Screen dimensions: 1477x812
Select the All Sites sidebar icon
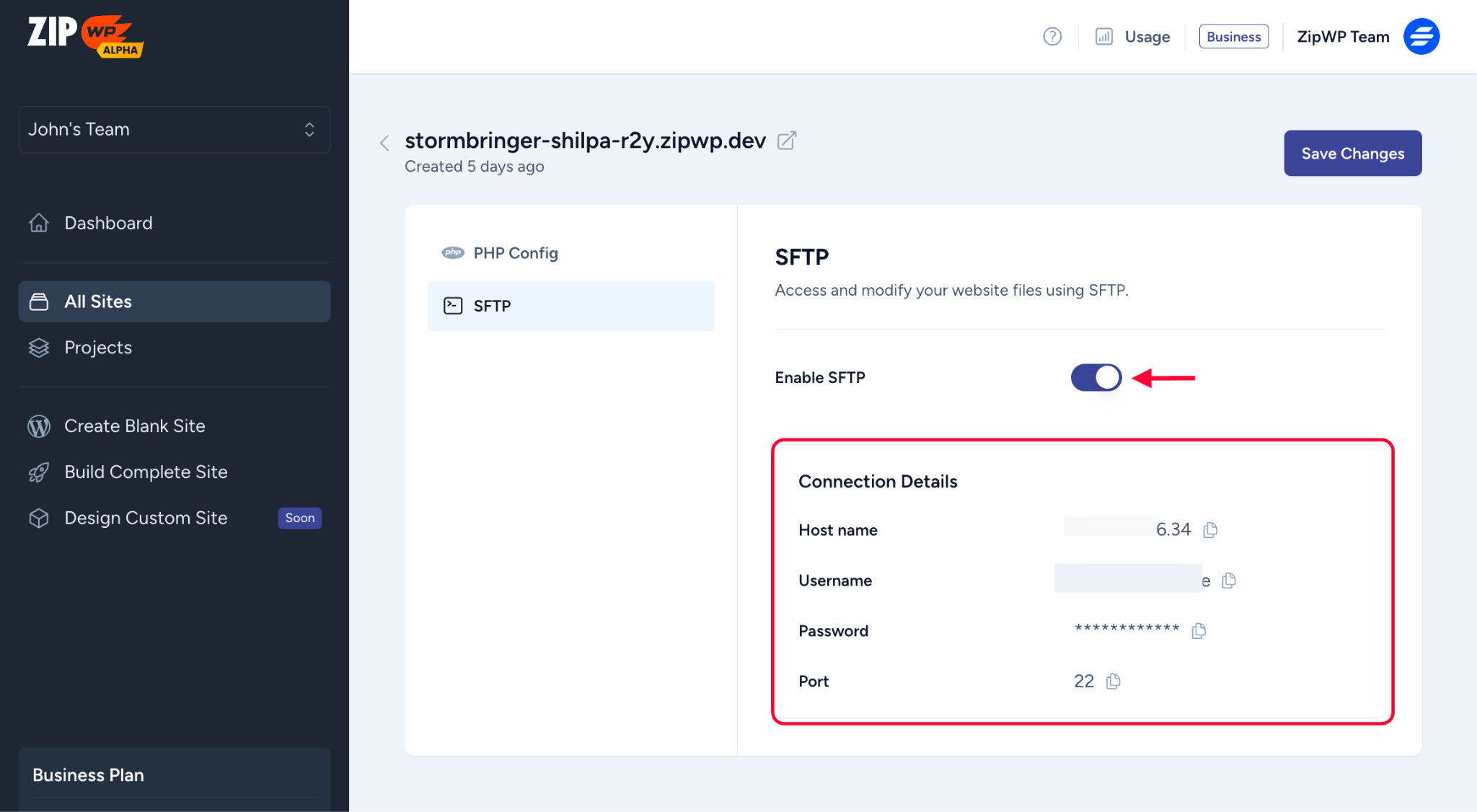click(40, 301)
